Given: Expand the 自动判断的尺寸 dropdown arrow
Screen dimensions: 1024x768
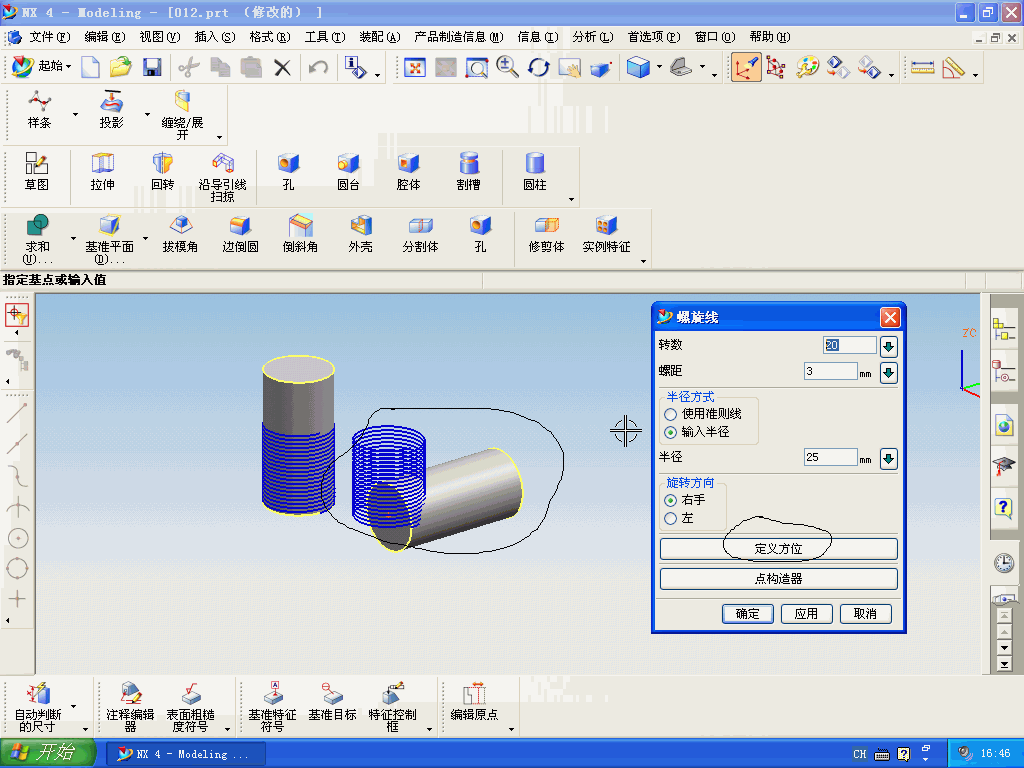Looking at the screenshot, I should 74,706.
